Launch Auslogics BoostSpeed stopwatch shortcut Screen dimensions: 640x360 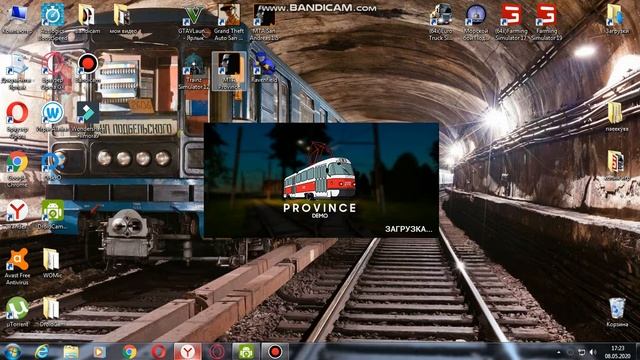click(x=52, y=21)
